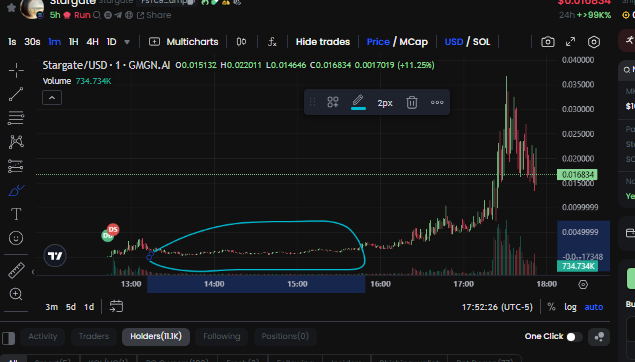635x362 pixels.
Task: Set chart range to 1d
Action: (89, 307)
